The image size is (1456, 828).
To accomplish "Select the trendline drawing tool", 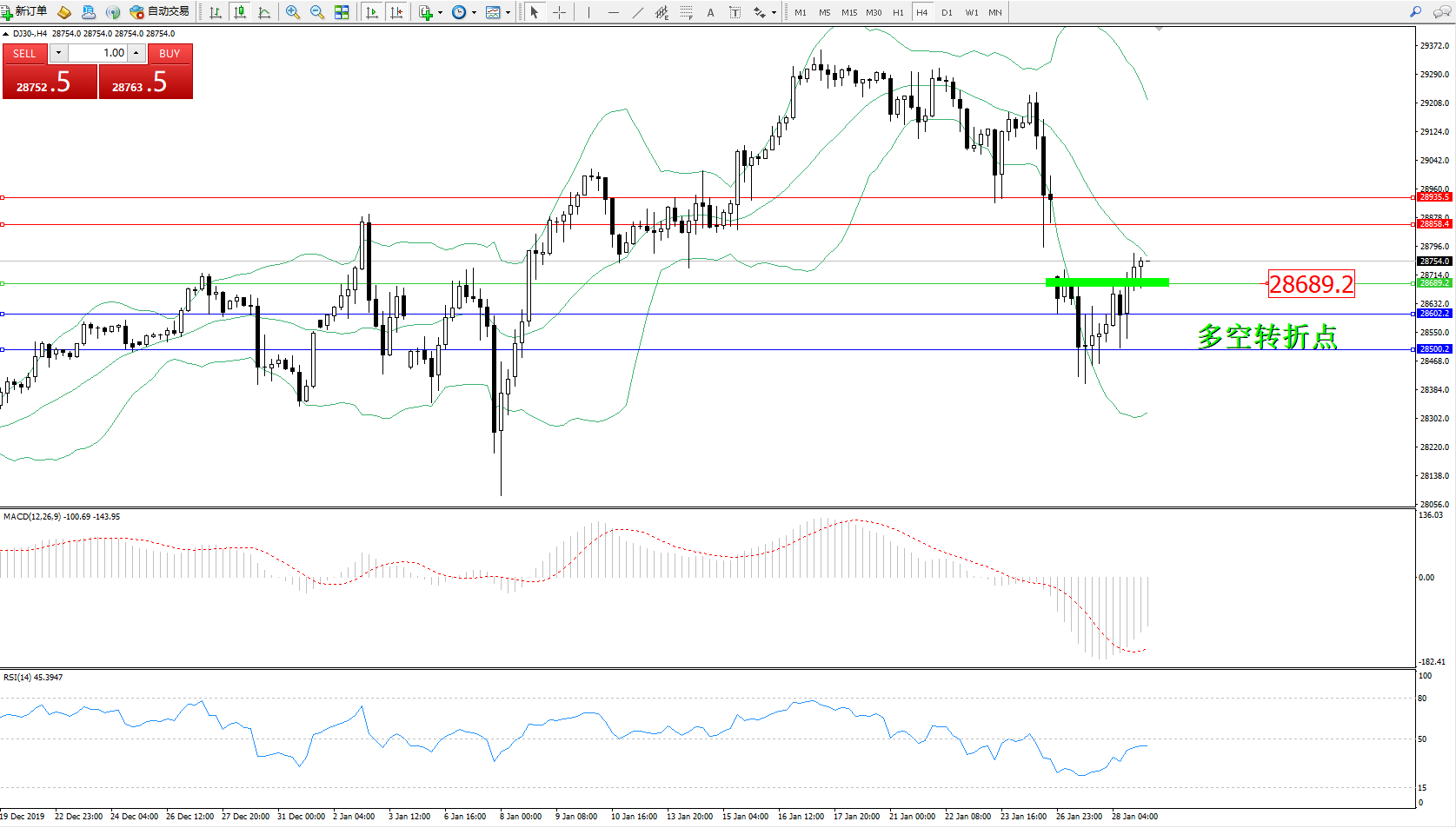I will tap(638, 12).
